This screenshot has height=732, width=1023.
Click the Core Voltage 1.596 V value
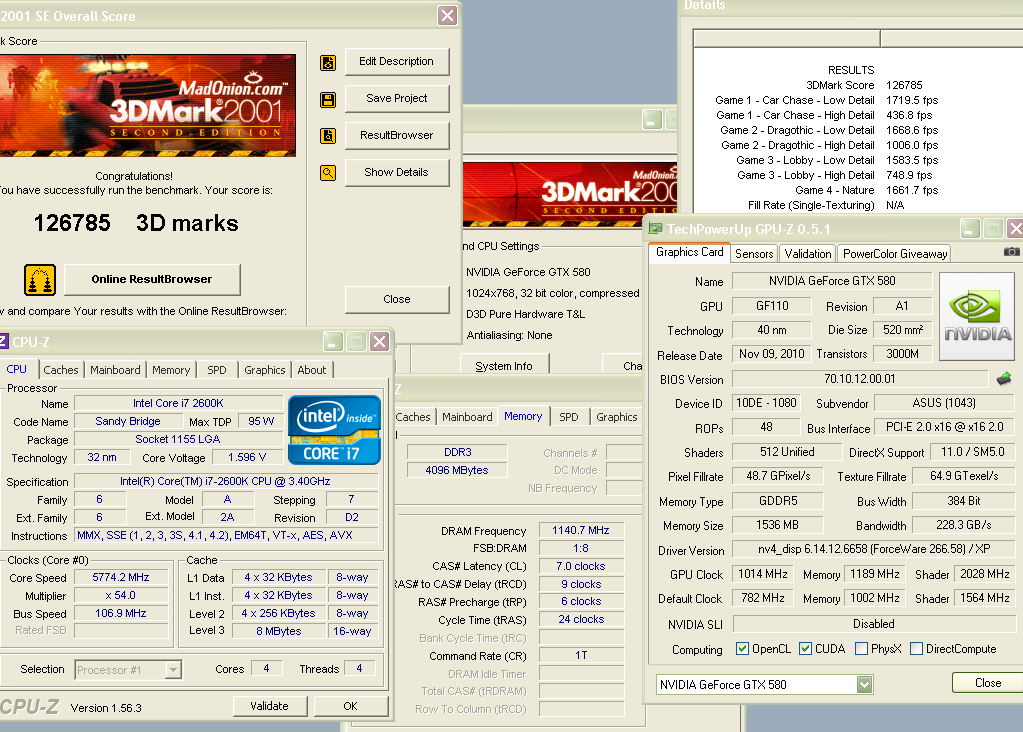tap(247, 457)
